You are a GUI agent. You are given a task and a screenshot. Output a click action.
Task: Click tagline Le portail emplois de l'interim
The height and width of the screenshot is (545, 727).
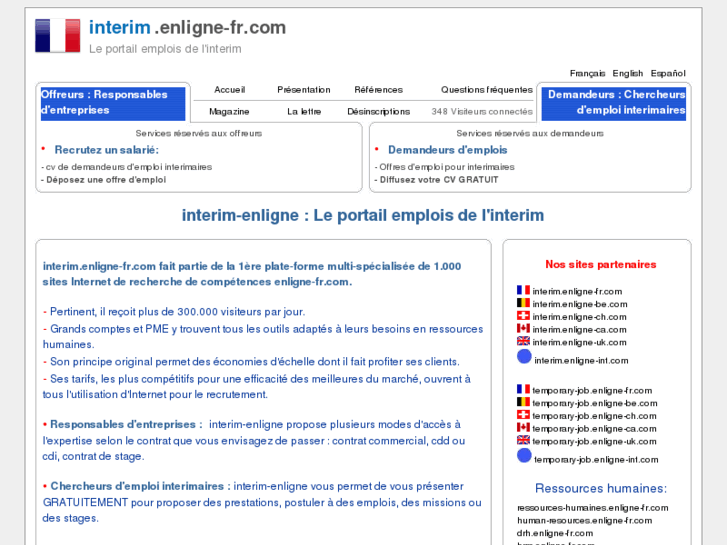(165, 49)
